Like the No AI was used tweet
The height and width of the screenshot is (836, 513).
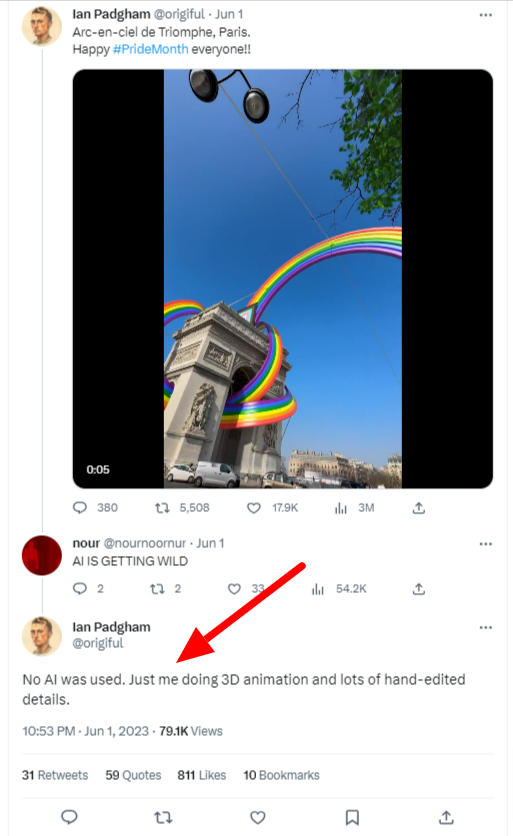pyautogui.click(x=258, y=817)
